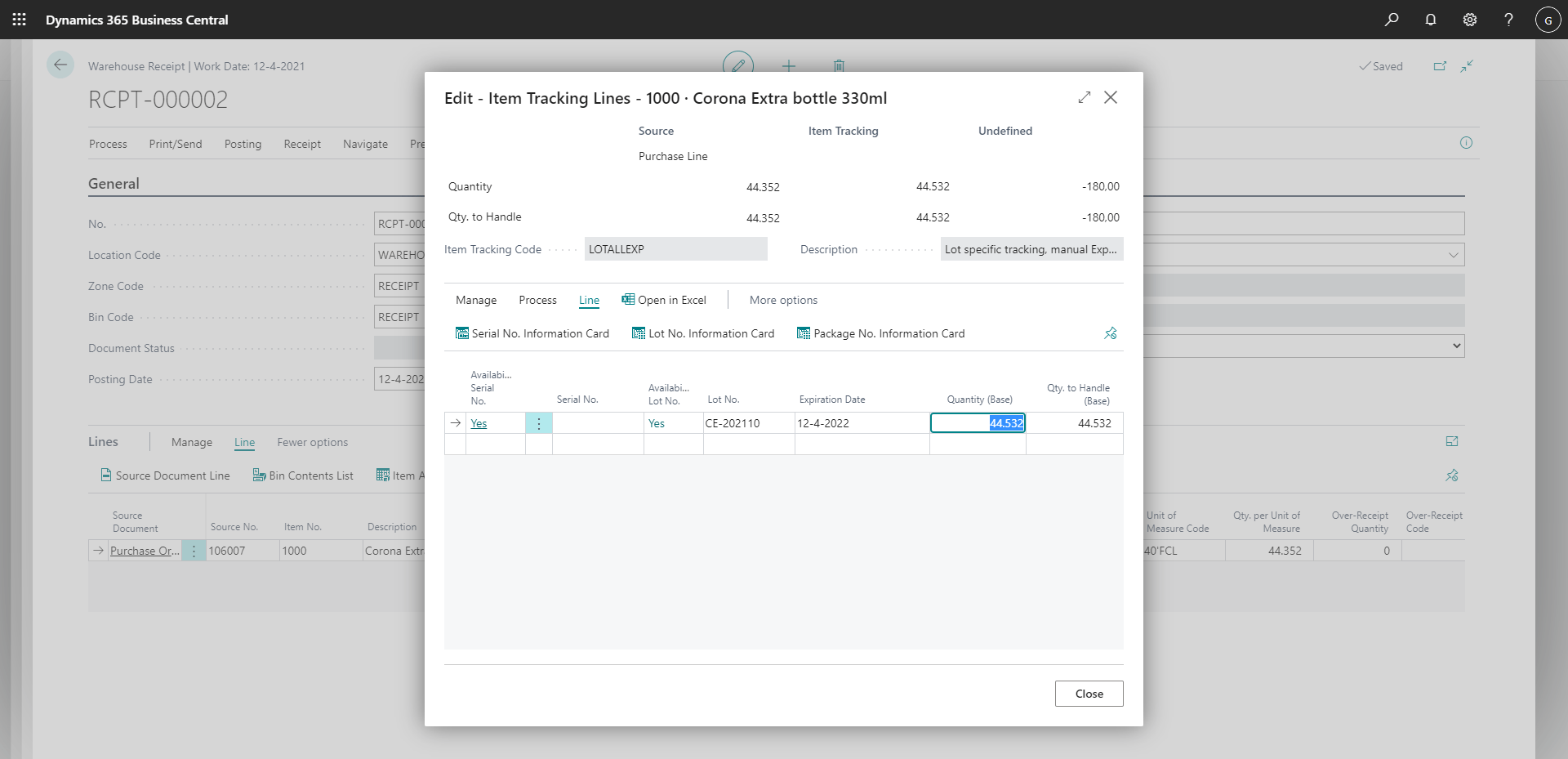
Task: Open row options for the CE-202110 line
Action: [539, 423]
